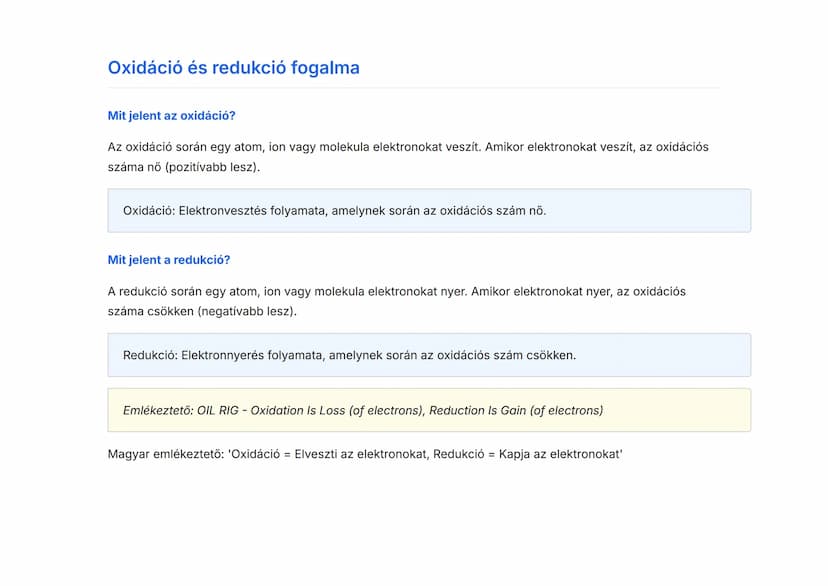Screen dimensions: 828x586
Task: Click the paragraph starting "A redukció során"
Action: 396,301
